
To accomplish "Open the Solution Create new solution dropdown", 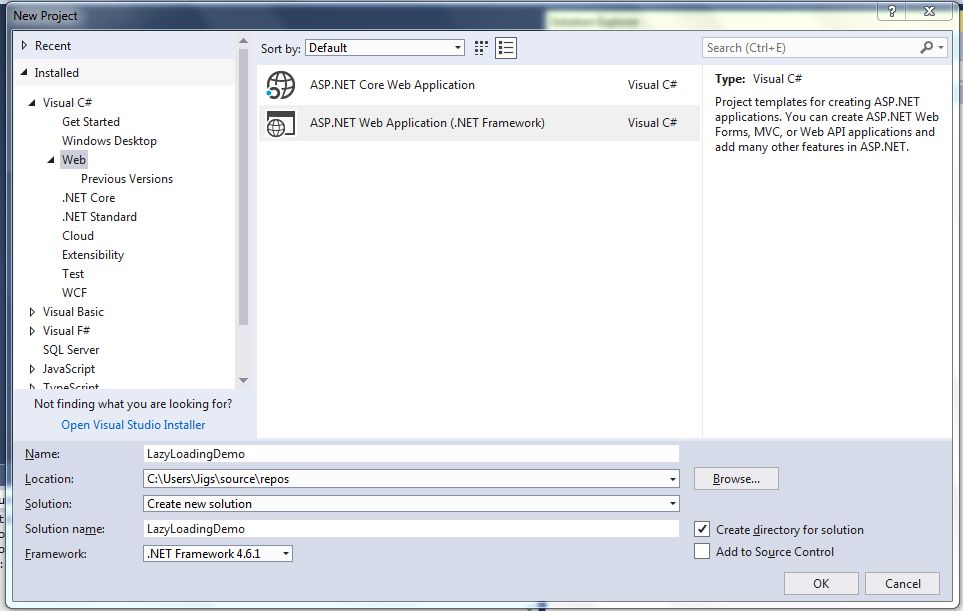I will coord(673,504).
